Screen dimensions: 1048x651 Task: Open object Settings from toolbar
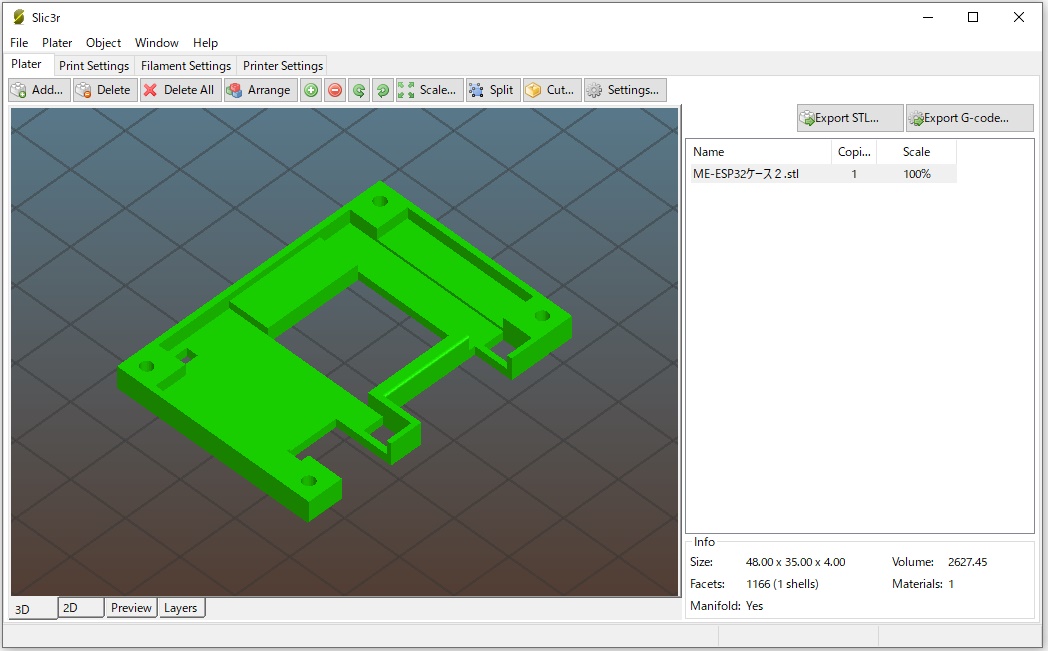pyautogui.click(x=624, y=90)
